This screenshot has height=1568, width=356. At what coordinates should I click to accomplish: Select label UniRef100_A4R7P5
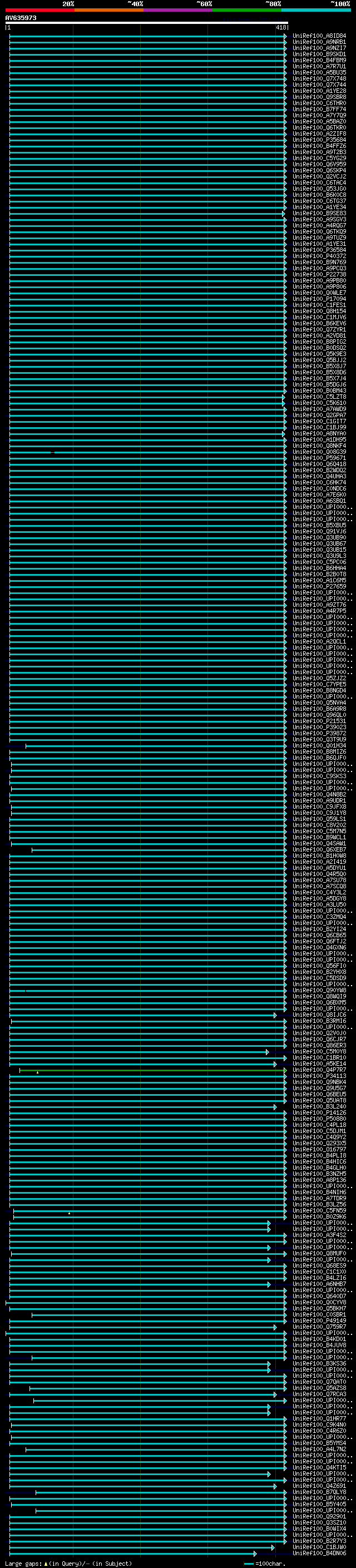[319, 611]
